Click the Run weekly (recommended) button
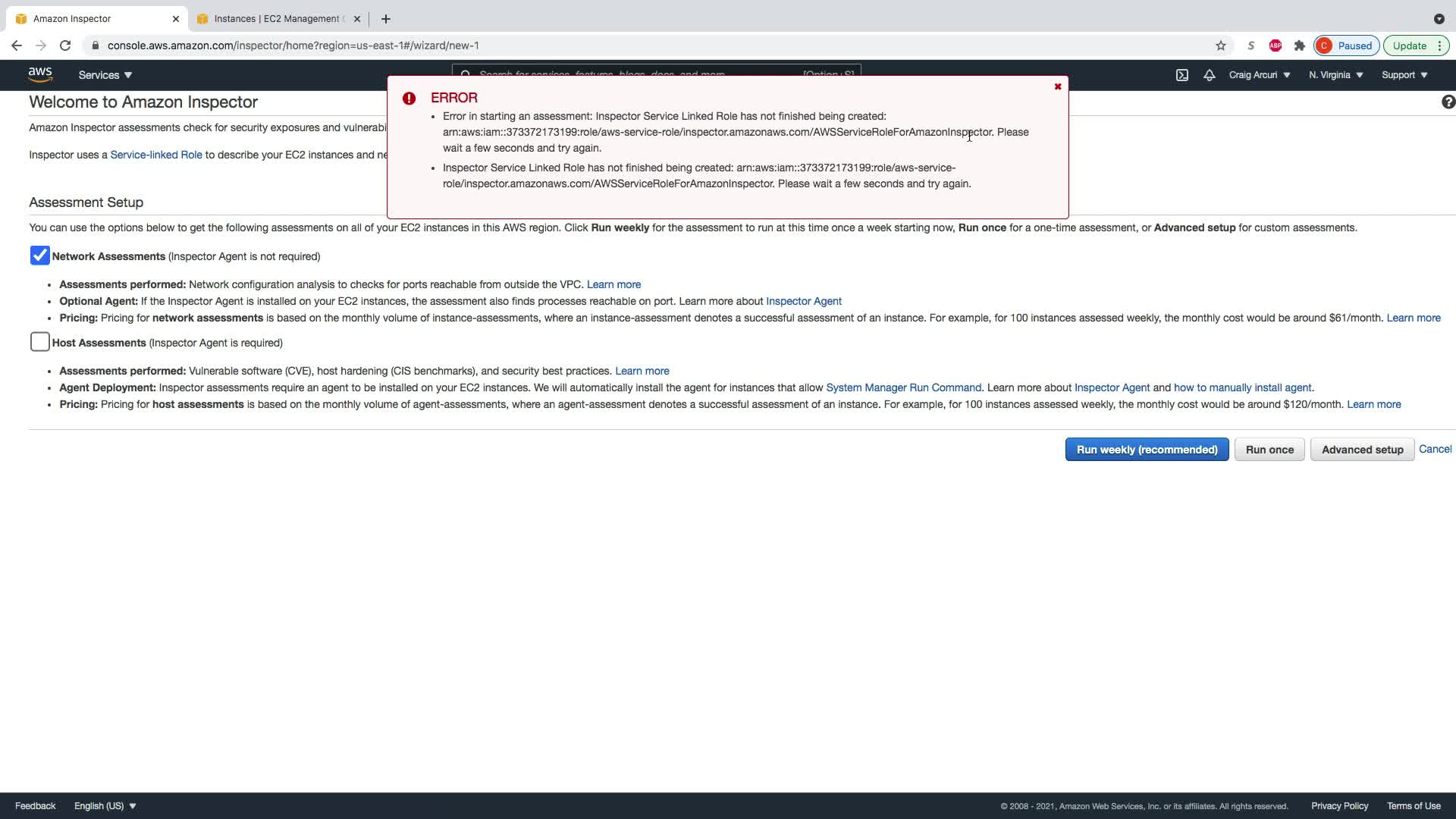1456x819 pixels. 1147,450
